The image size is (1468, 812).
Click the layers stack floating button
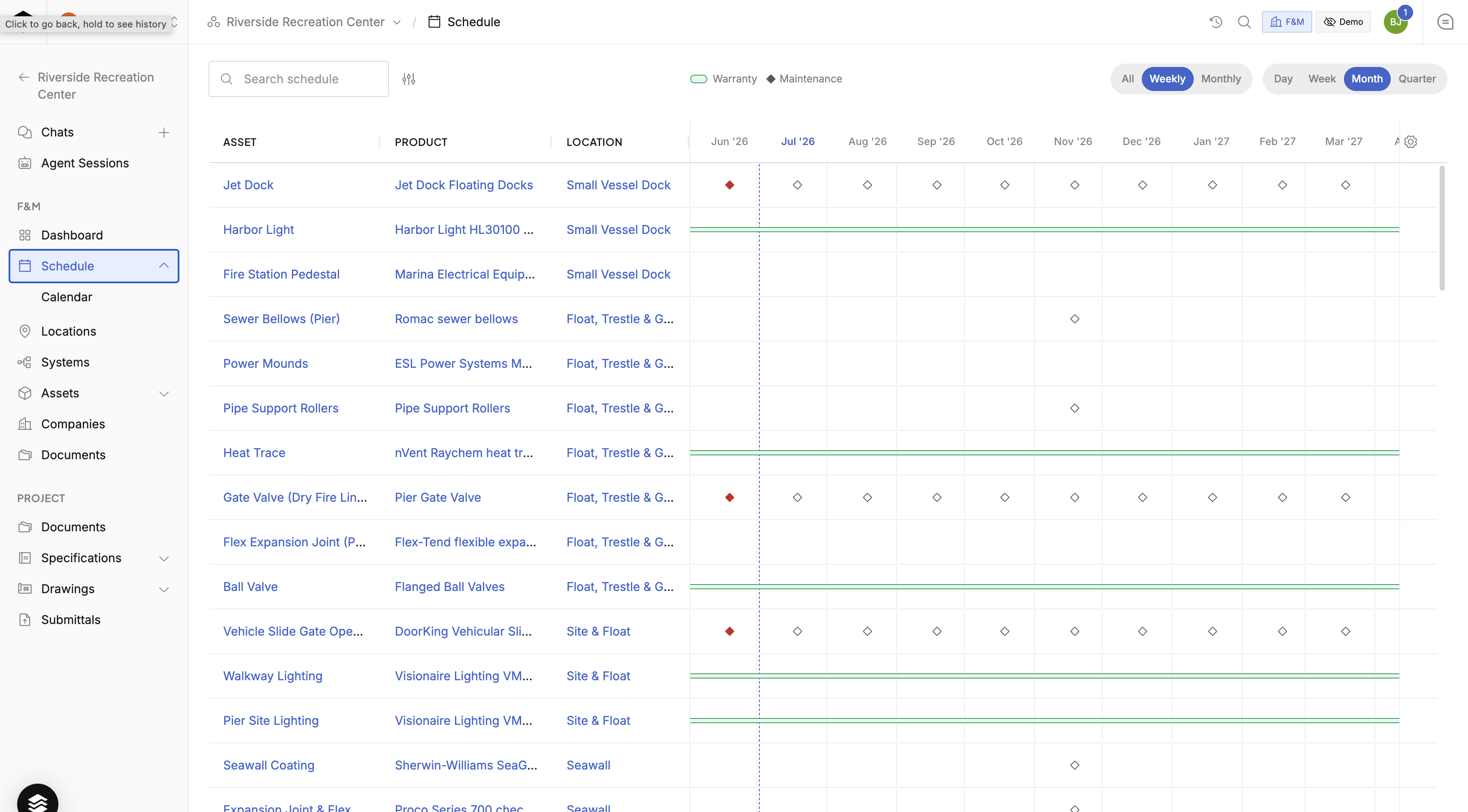pyautogui.click(x=38, y=800)
